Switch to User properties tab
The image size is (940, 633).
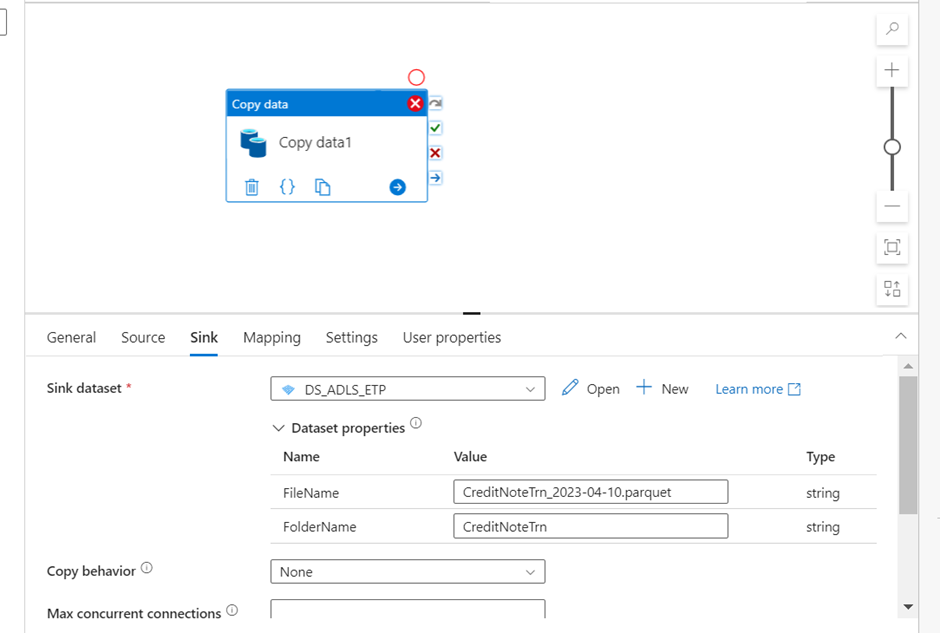click(x=452, y=337)
